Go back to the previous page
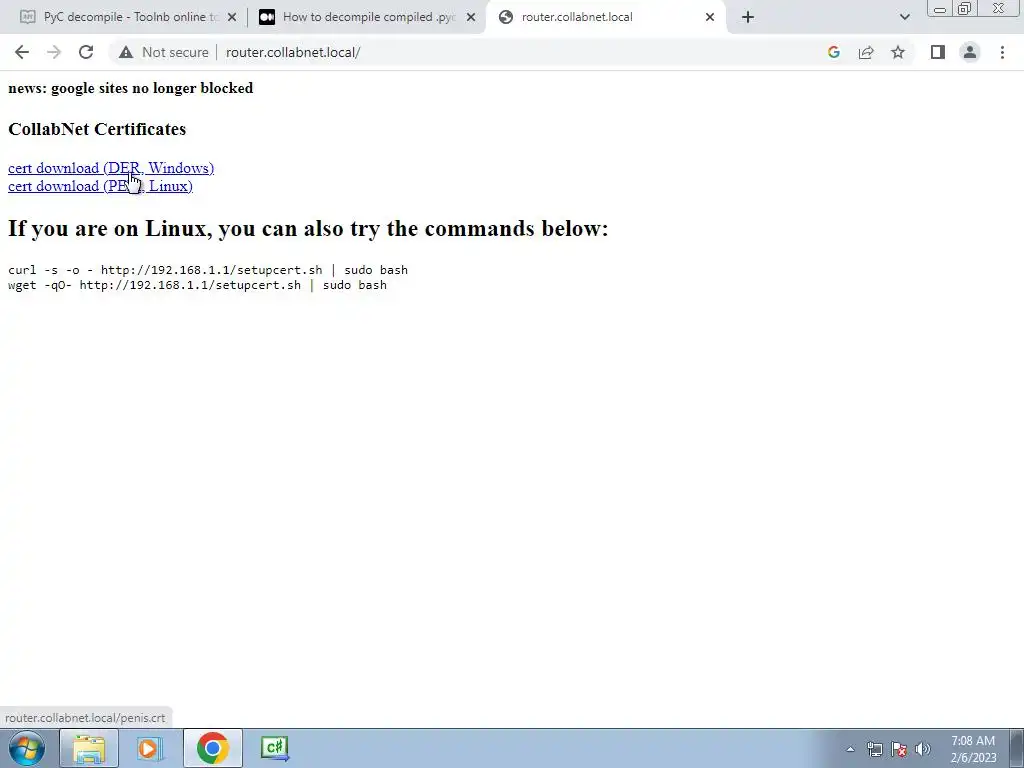This screenshot has height=768, width=1024. [x=22, y=52]
